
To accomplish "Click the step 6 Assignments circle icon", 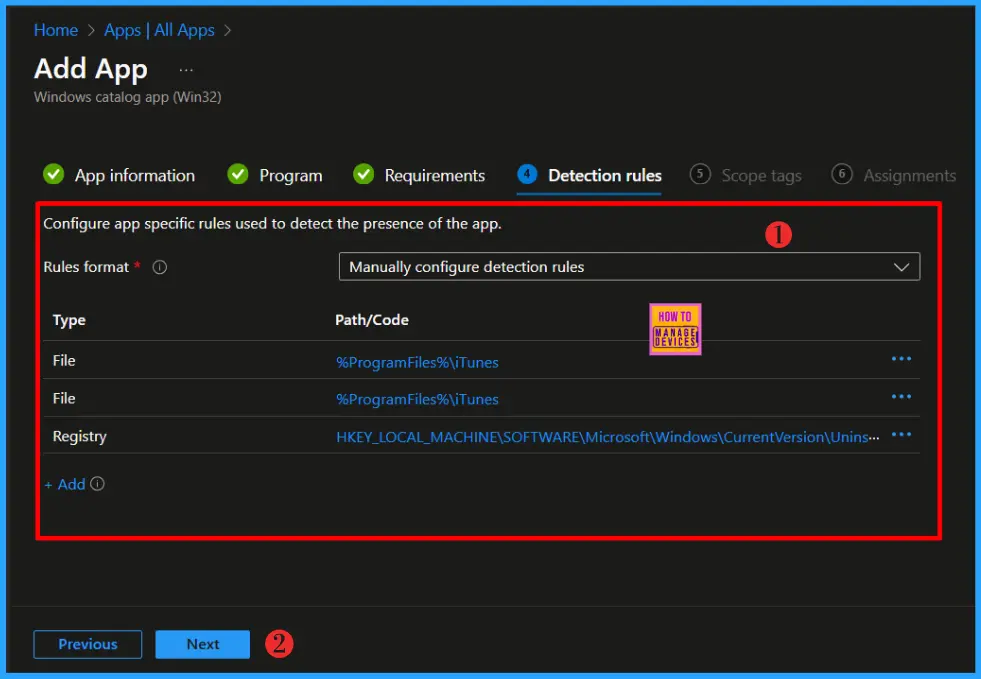I will pyautogui.click(x=842, y=174).
